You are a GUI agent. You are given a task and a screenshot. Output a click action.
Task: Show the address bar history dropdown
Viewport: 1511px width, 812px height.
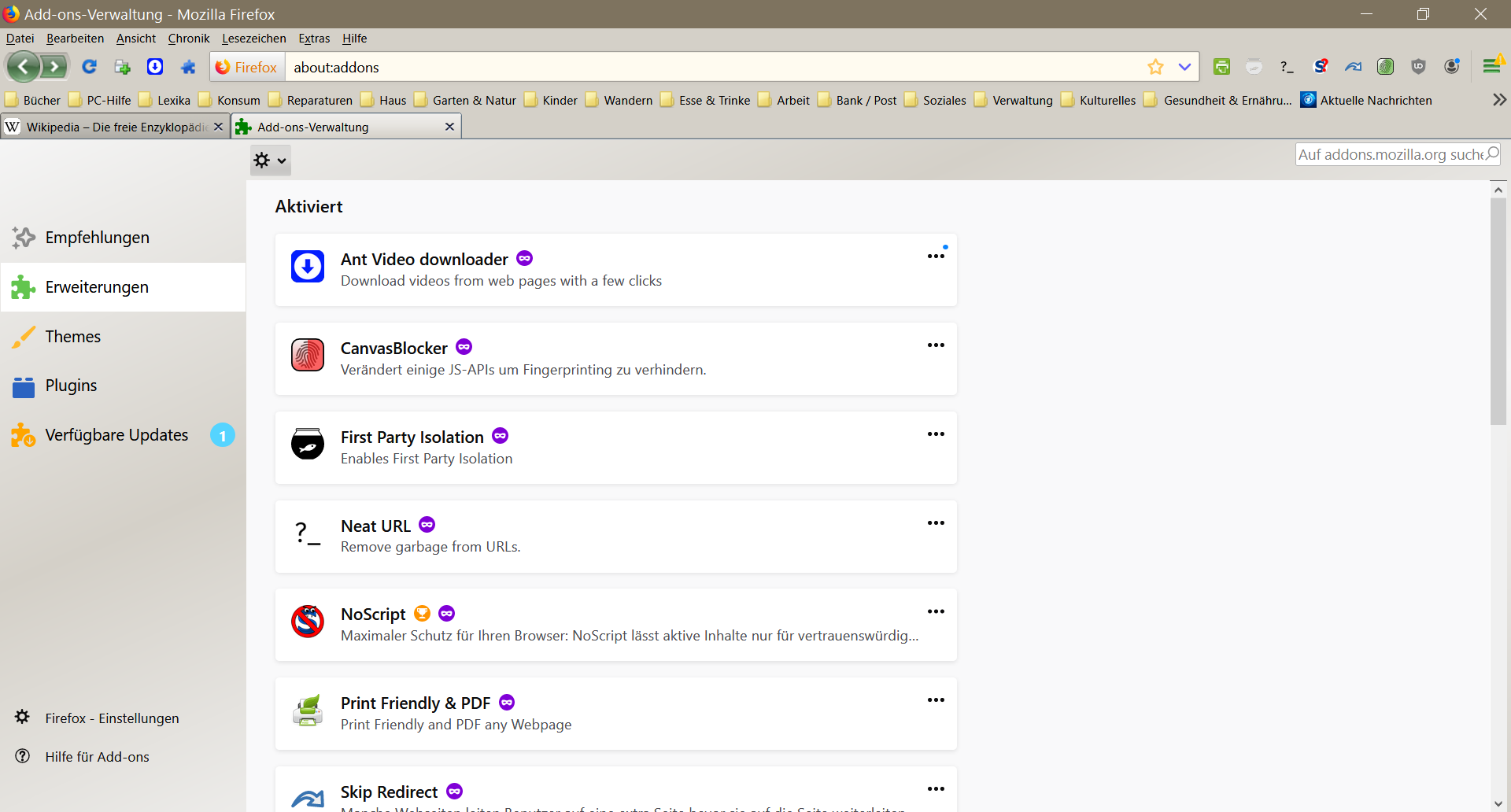[1184, 67]
